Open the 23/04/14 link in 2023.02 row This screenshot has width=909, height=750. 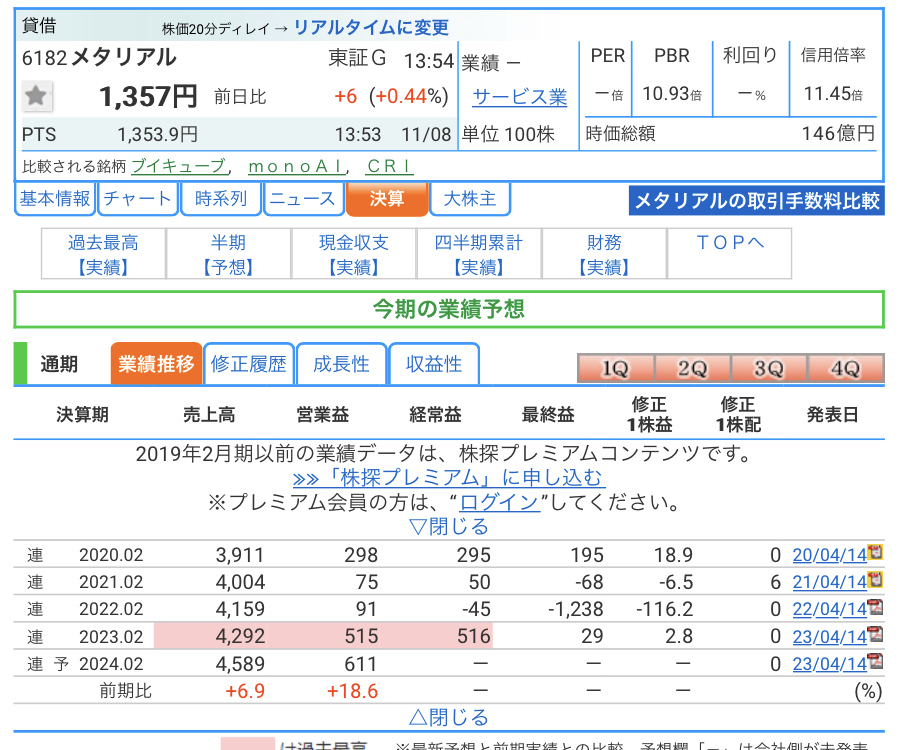click(x=830, y=636)
